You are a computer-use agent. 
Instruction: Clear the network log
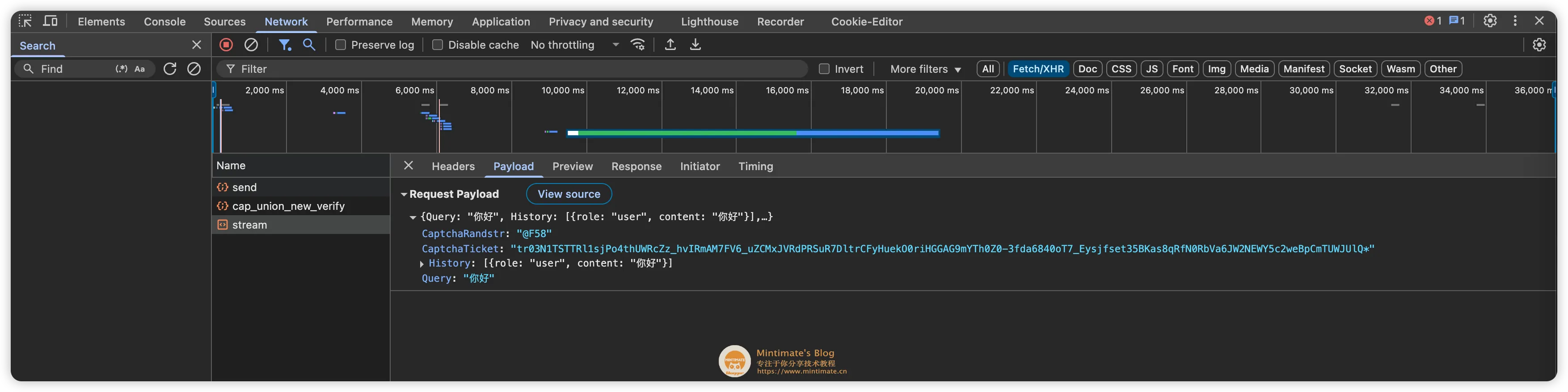251,44
